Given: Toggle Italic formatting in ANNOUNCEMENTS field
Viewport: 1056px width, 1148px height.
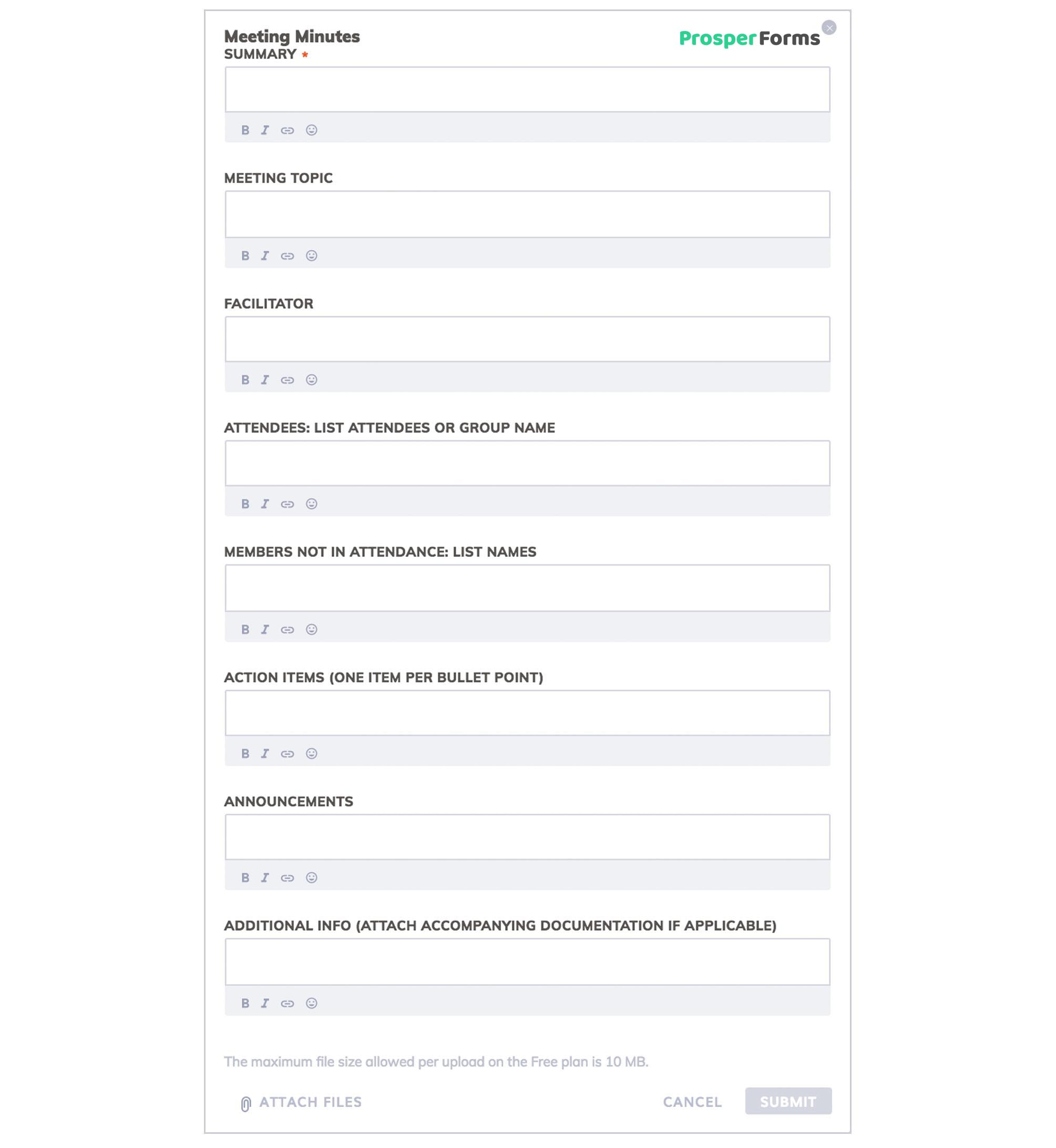Looking at the screenshot, I should (x=264, y=878).
